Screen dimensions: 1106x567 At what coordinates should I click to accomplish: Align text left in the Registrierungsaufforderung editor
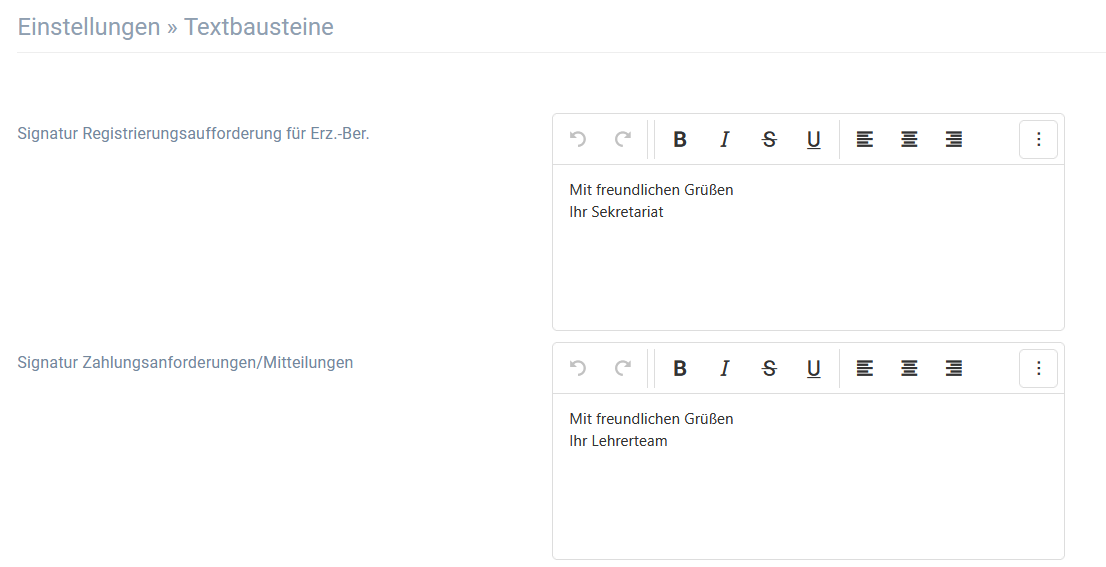click(865, 140)
